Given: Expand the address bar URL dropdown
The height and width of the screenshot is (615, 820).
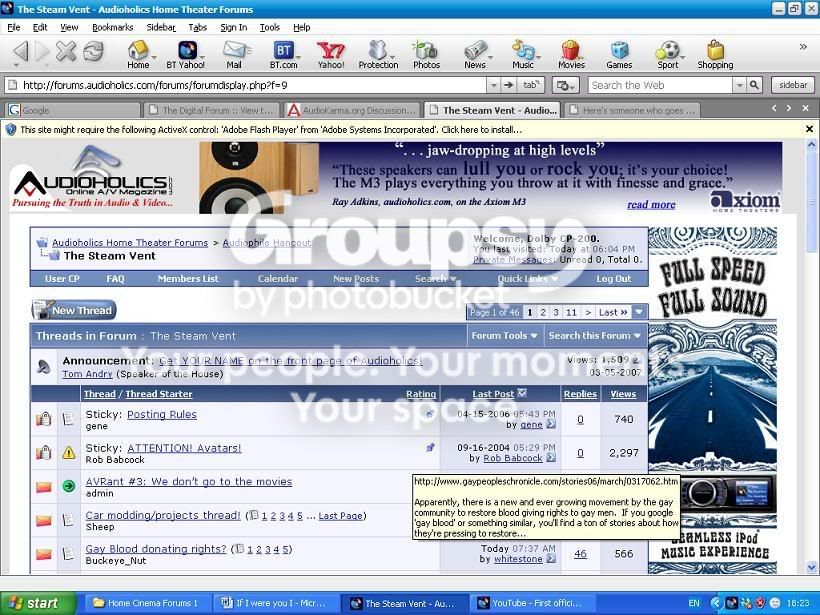Looking at the screenshot, I should click(493, 85).
